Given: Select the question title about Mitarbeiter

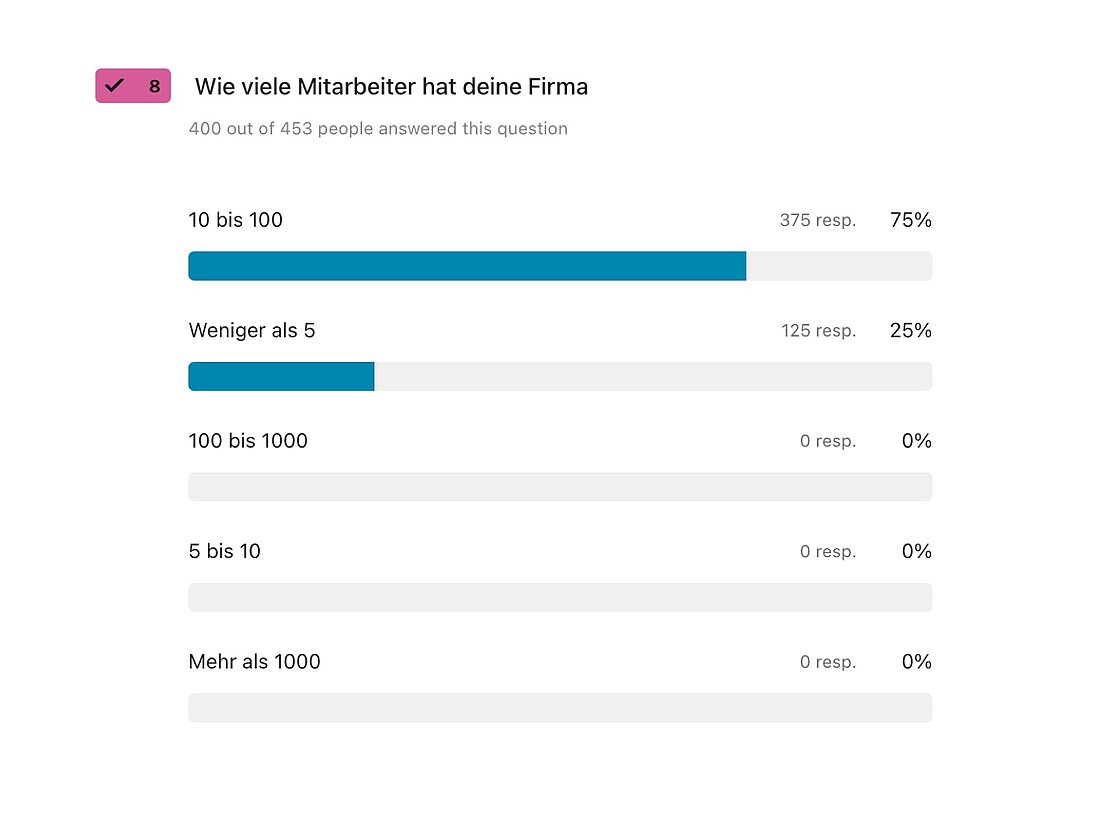Looking at the screenshot, I should click(x=391, y=86).
